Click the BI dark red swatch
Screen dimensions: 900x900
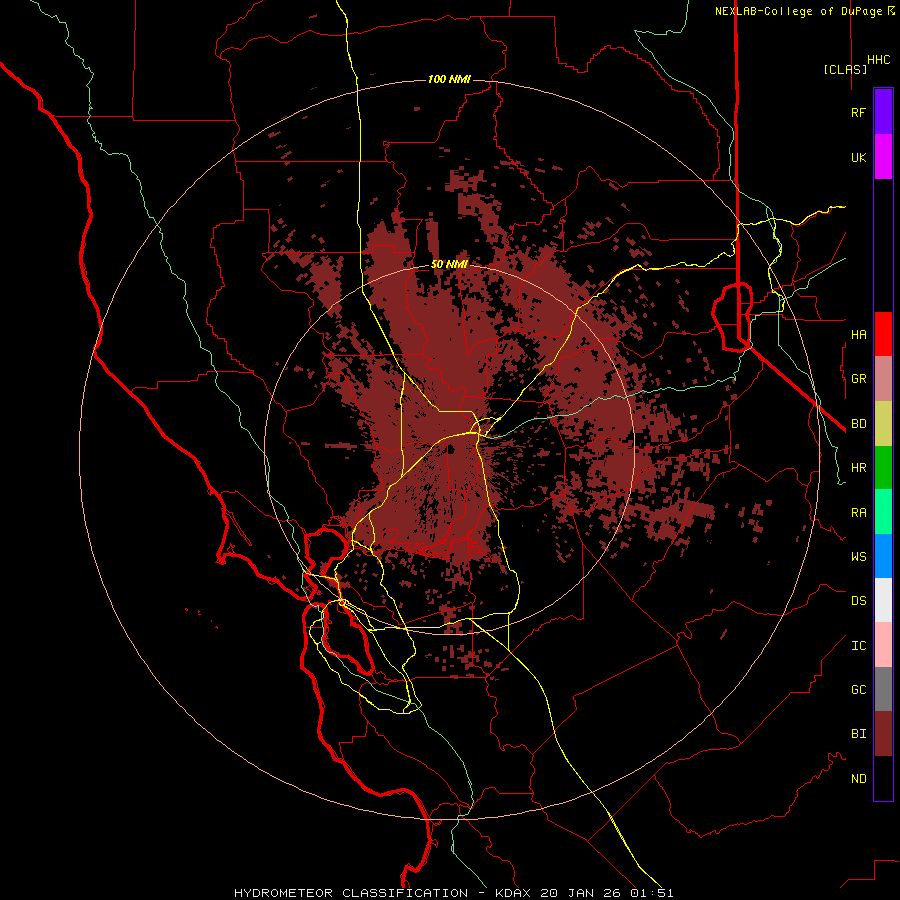click(883, 734)
